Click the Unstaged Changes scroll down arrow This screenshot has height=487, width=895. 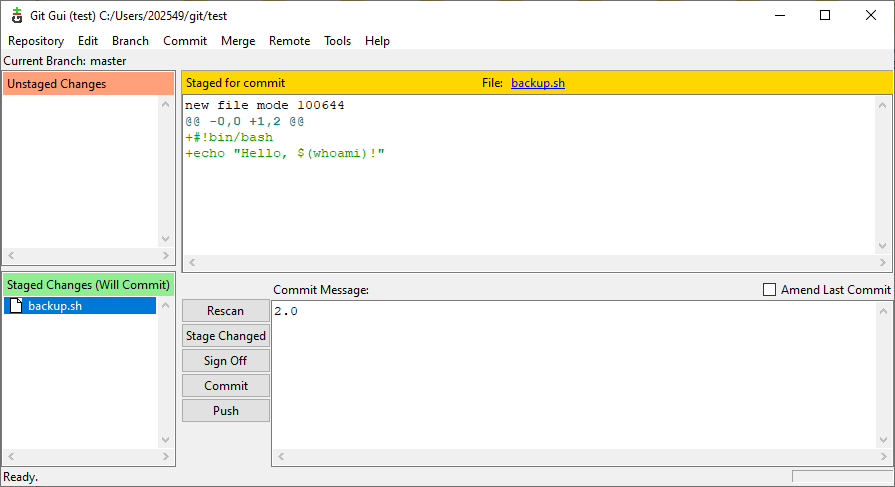click(x=166, y=239)
